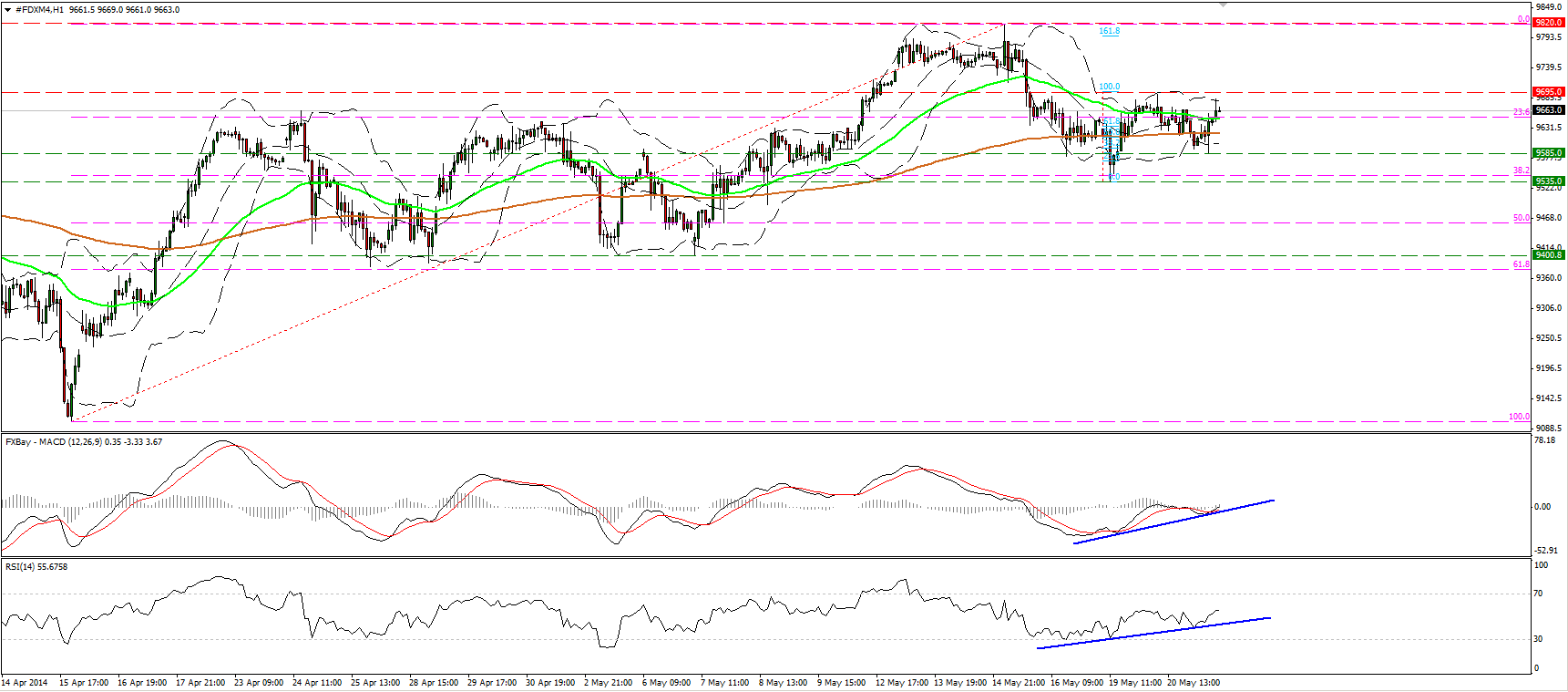Click the pink 0.0 Fibonacci label at top
Screen dimensions: 1568x692
click(1523, 19)
